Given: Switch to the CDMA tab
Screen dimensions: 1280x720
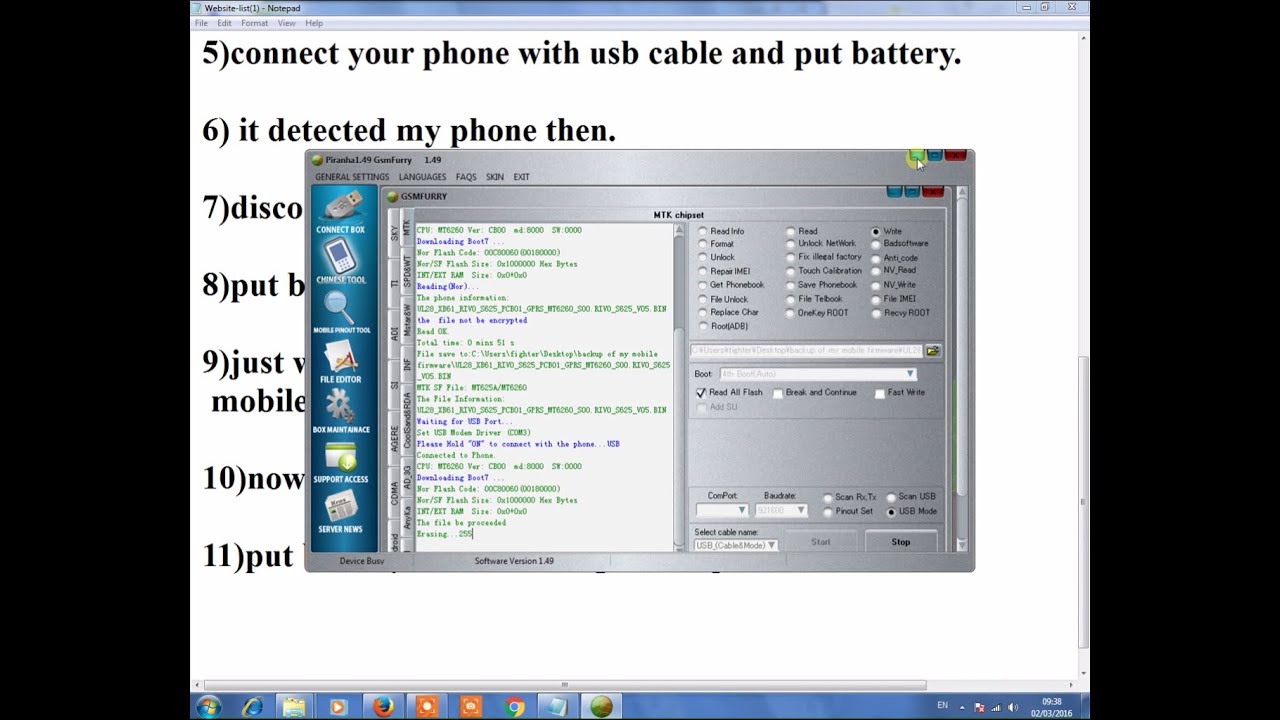Looking at the screenshot, I should point(394,493).
